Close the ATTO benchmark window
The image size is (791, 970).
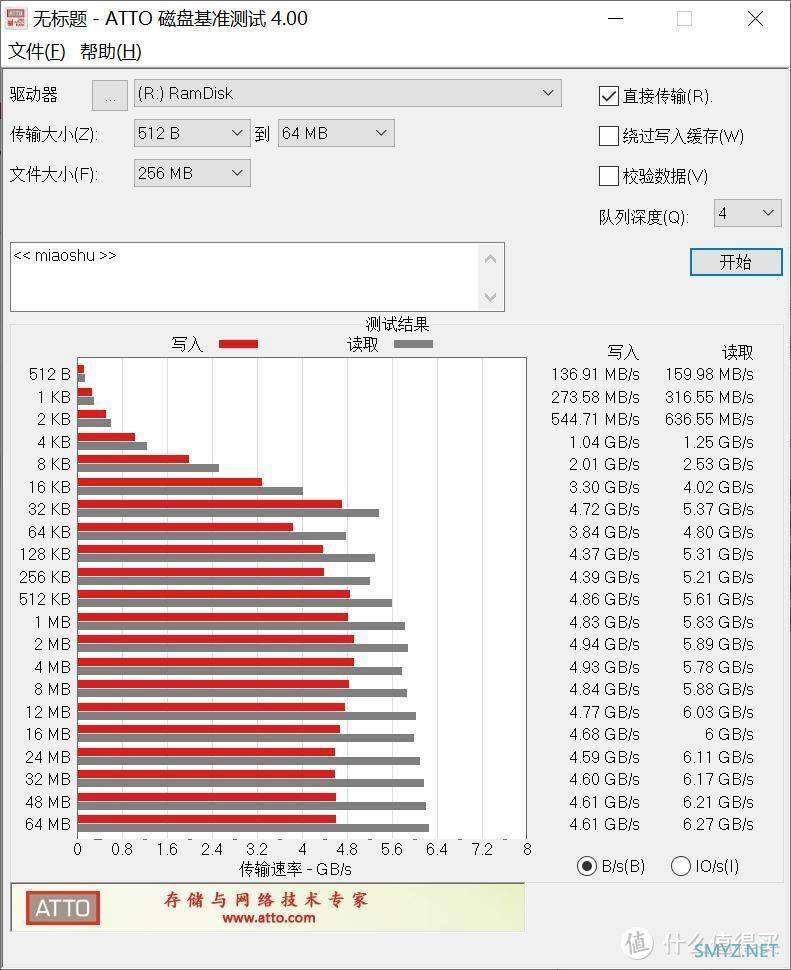tap(755, 19)
